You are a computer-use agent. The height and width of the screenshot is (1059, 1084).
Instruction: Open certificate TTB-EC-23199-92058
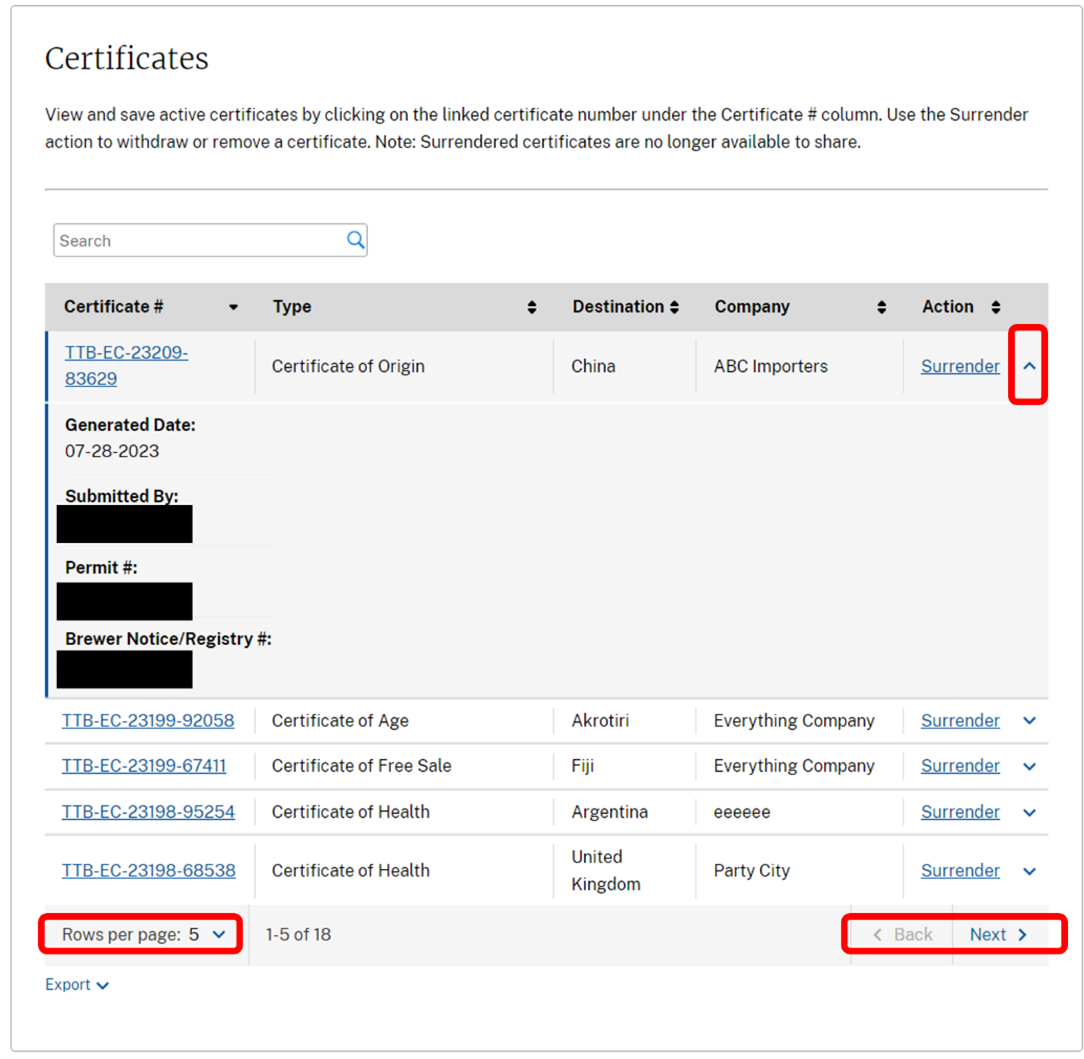[x=148, y=720]
